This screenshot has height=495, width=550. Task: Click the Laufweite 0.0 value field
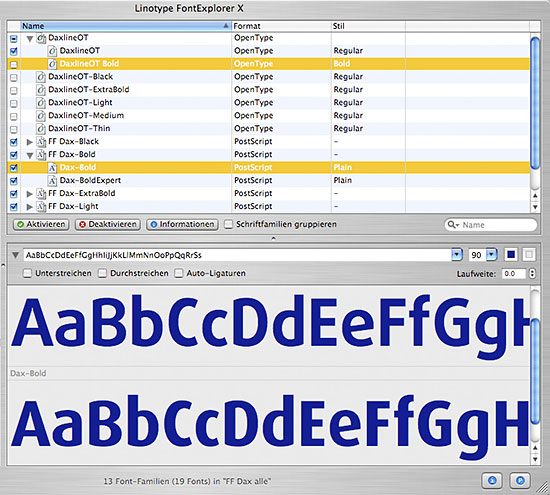pyautogui.click(x=514, y=274)
